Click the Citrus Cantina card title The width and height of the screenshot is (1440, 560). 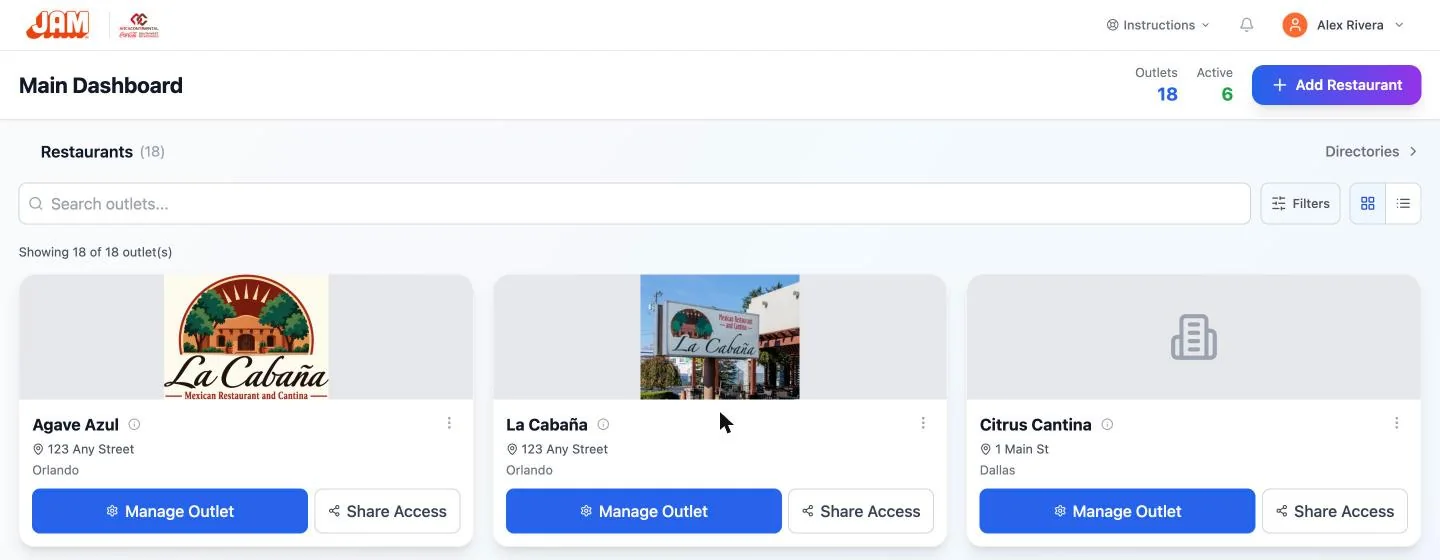click(x=1036, y=425)
